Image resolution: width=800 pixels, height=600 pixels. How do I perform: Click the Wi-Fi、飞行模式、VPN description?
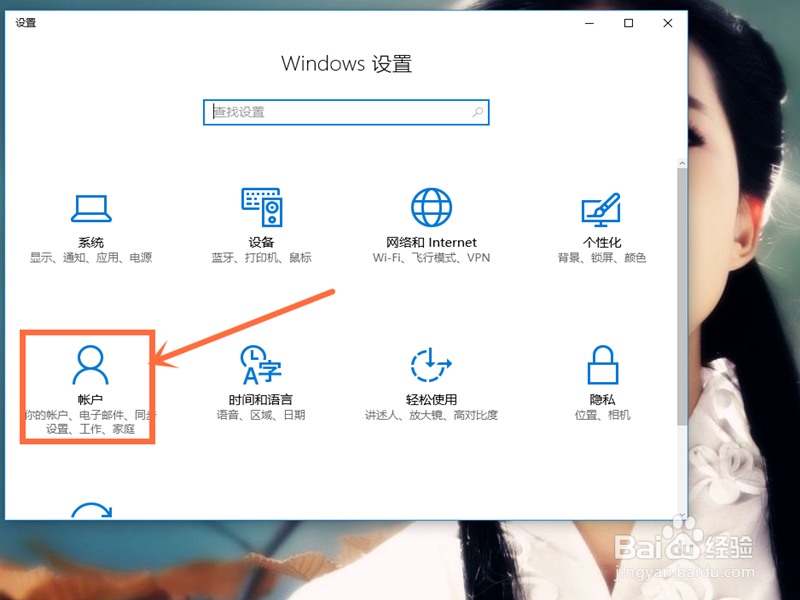point(431,258)
